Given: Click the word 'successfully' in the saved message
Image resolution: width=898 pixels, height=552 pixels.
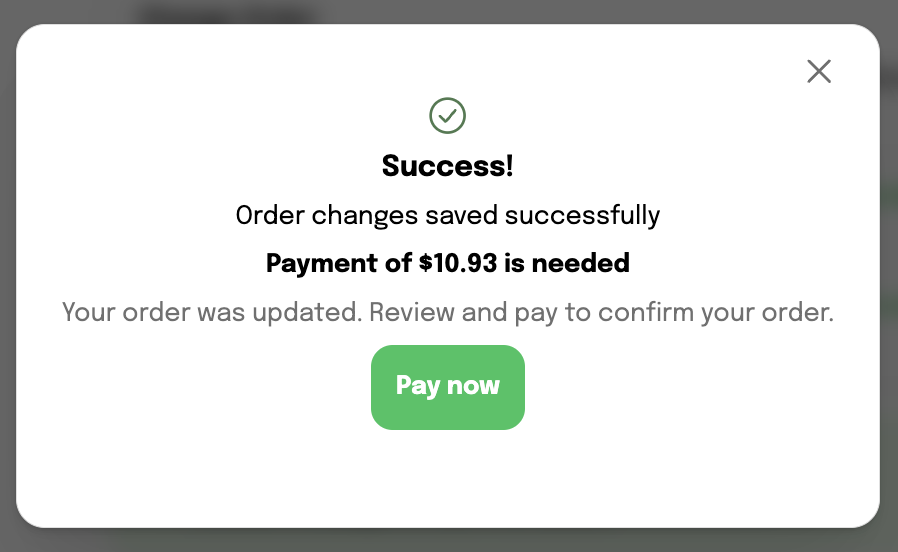Looking at the screenshot, I should (582, 215).
